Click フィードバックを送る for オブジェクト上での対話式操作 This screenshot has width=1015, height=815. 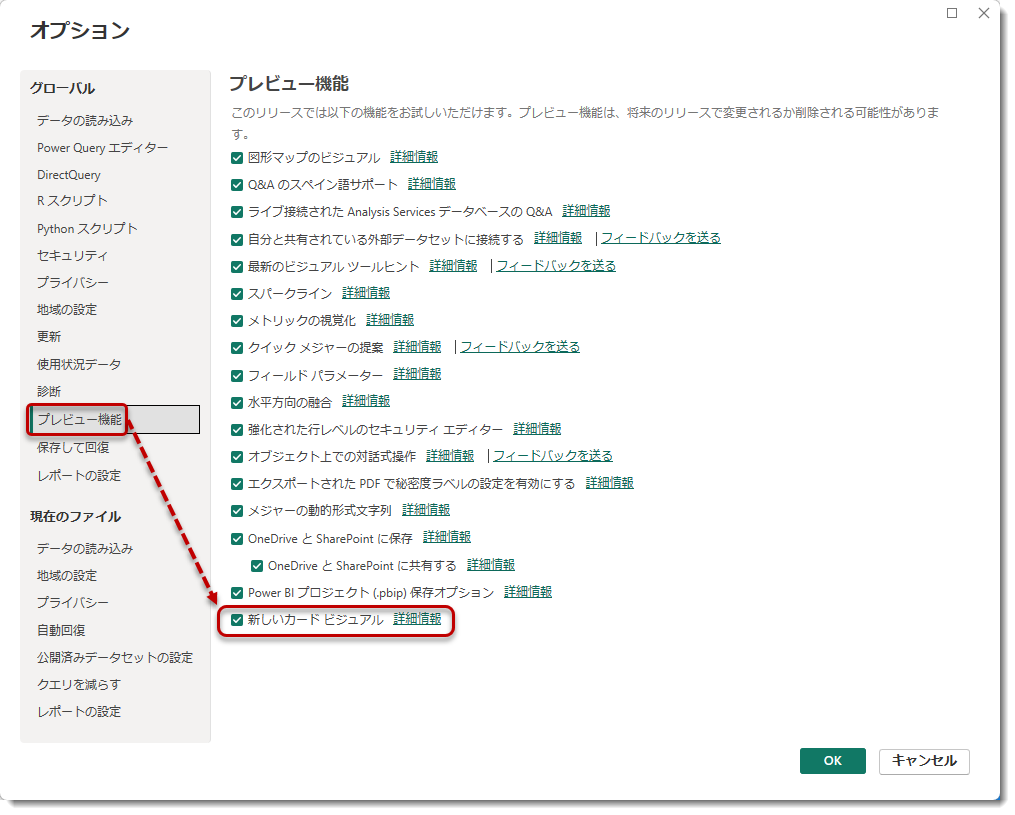pos(553,456)
